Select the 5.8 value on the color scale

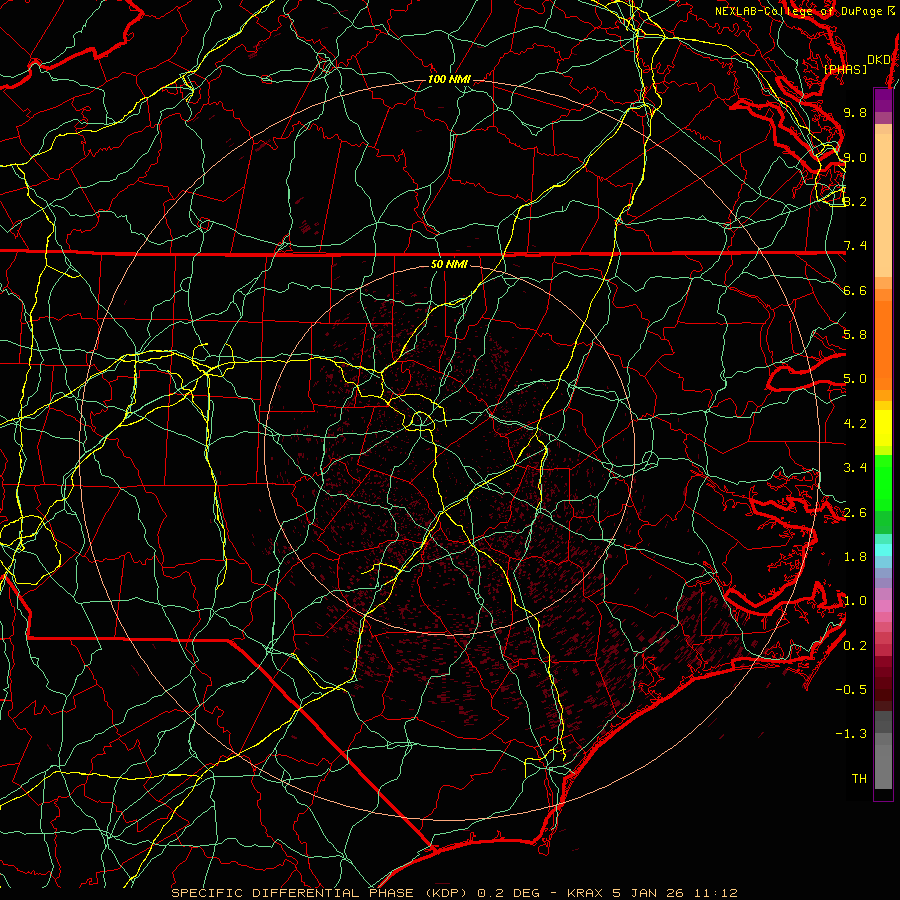pos(855,335)
